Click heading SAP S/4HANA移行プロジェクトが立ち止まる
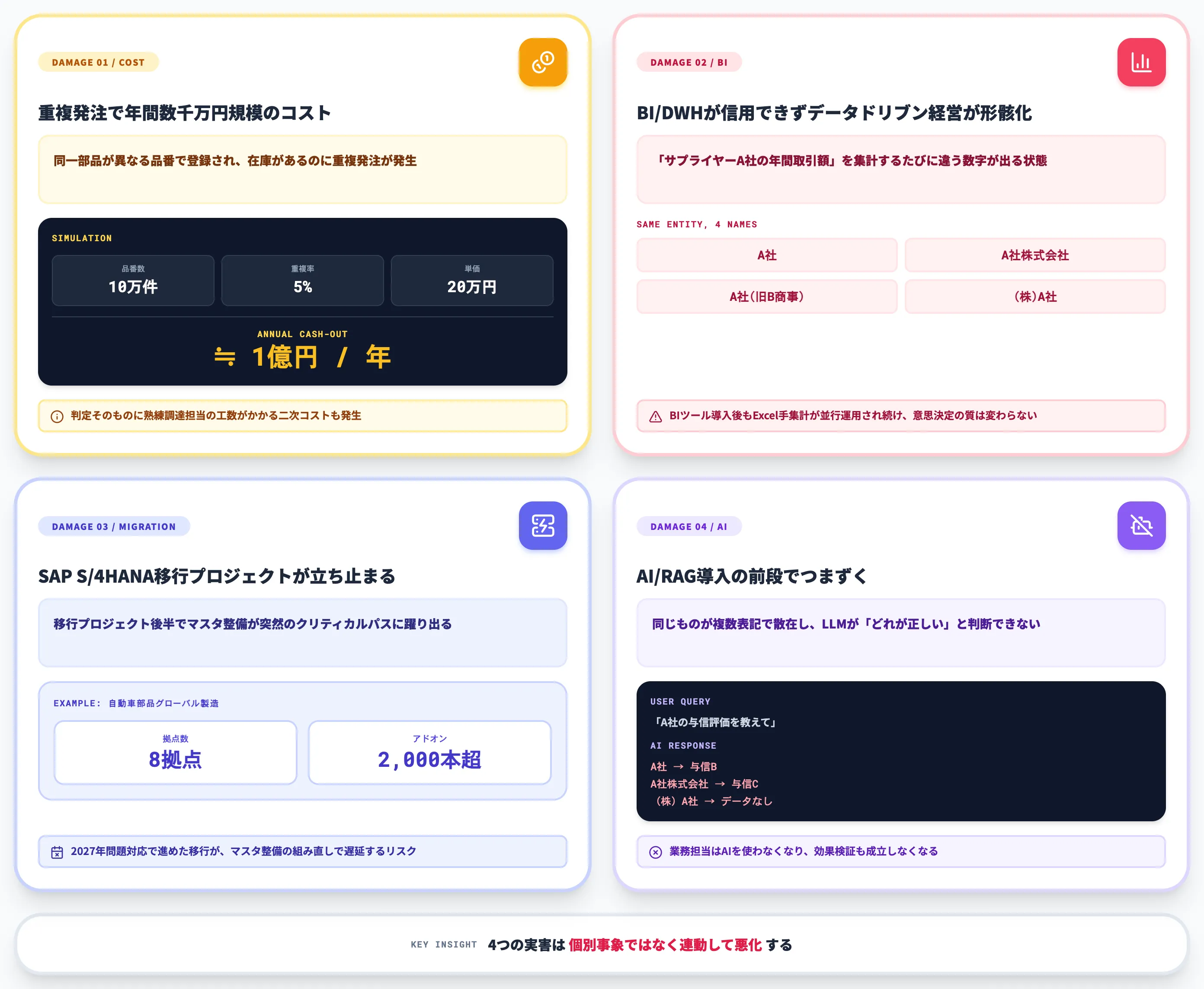 click(217, 576)
